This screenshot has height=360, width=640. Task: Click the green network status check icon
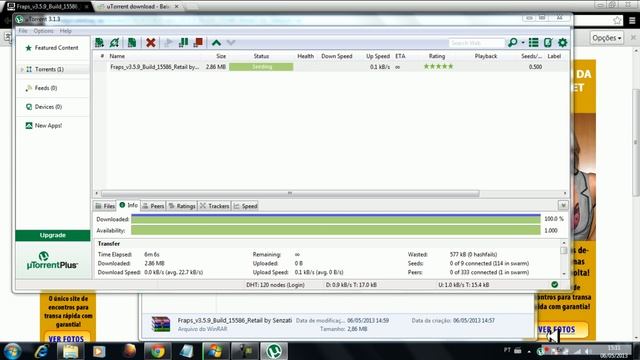click(x=554, y=284)
